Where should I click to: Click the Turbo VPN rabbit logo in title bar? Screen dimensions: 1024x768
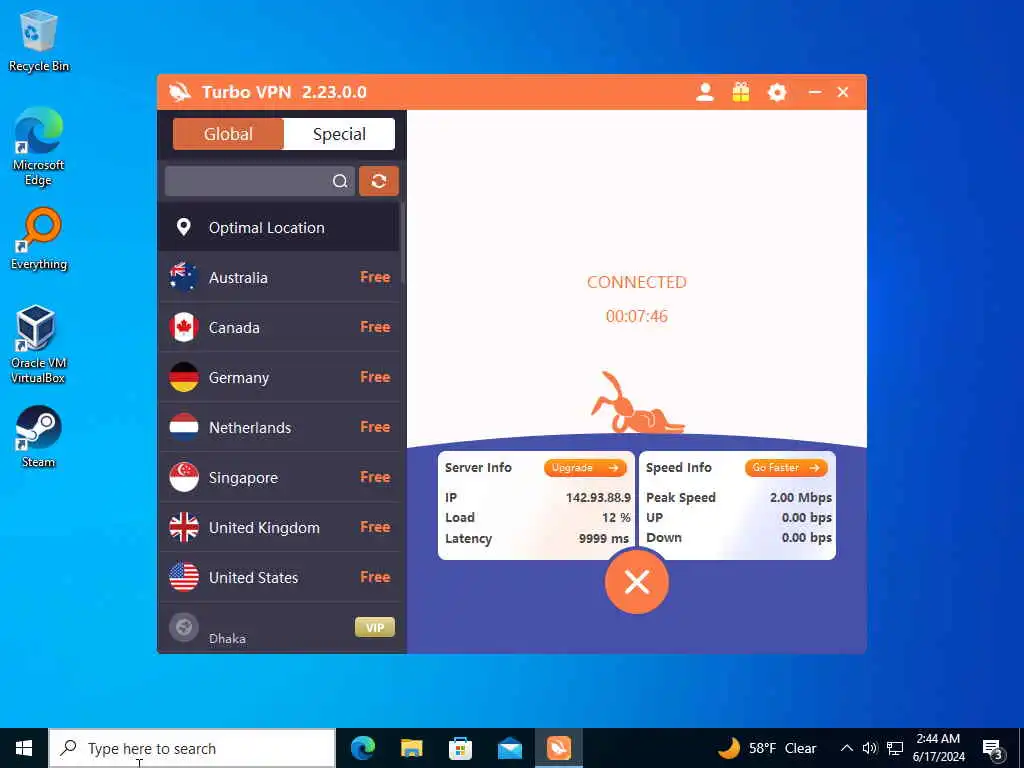pos(180,92)
